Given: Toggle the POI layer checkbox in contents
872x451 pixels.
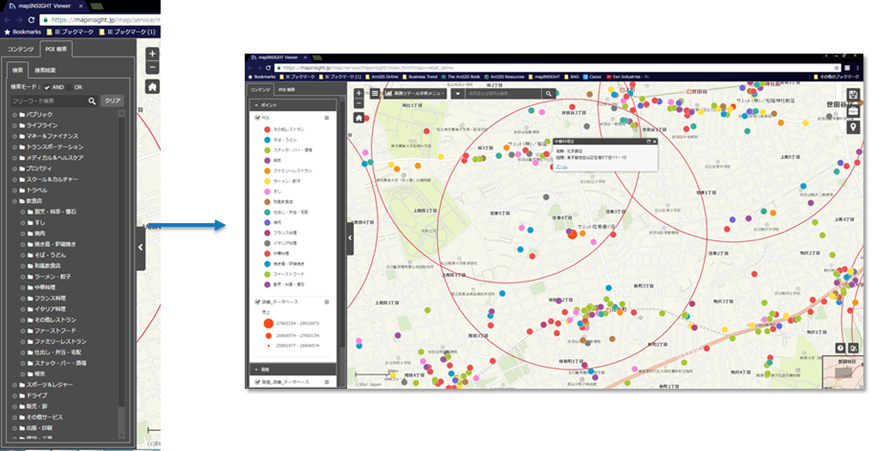Looking at the screenshot, I should (257, 117).
